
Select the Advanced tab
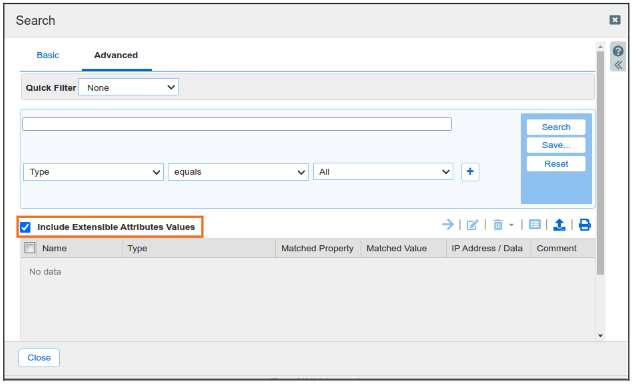[x=116, y=55]
